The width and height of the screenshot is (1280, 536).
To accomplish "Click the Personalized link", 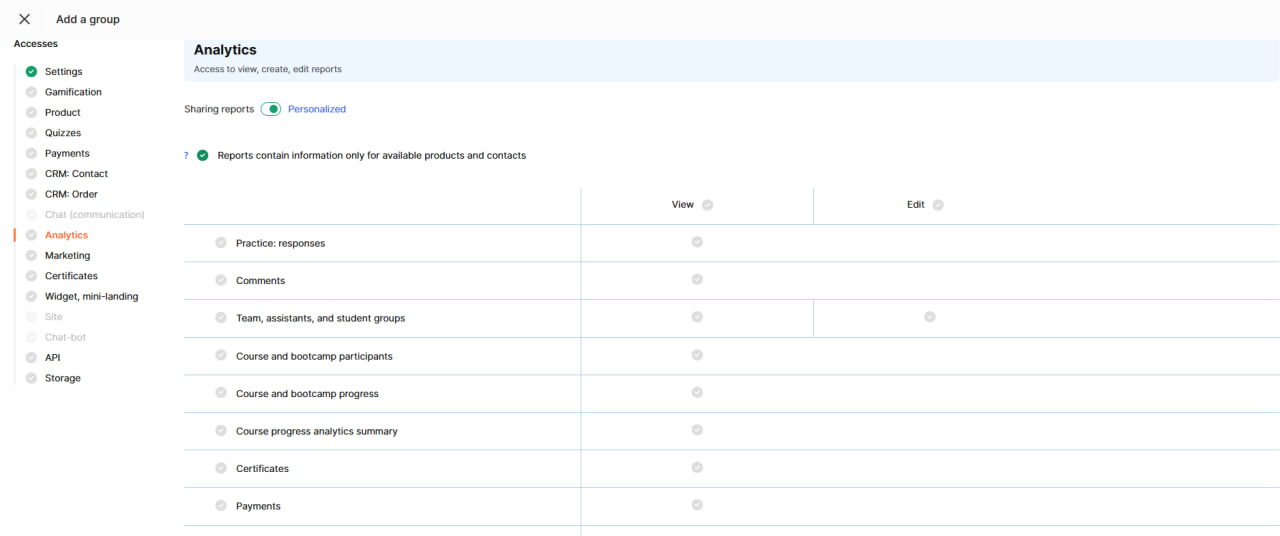I will pos(317,109).
